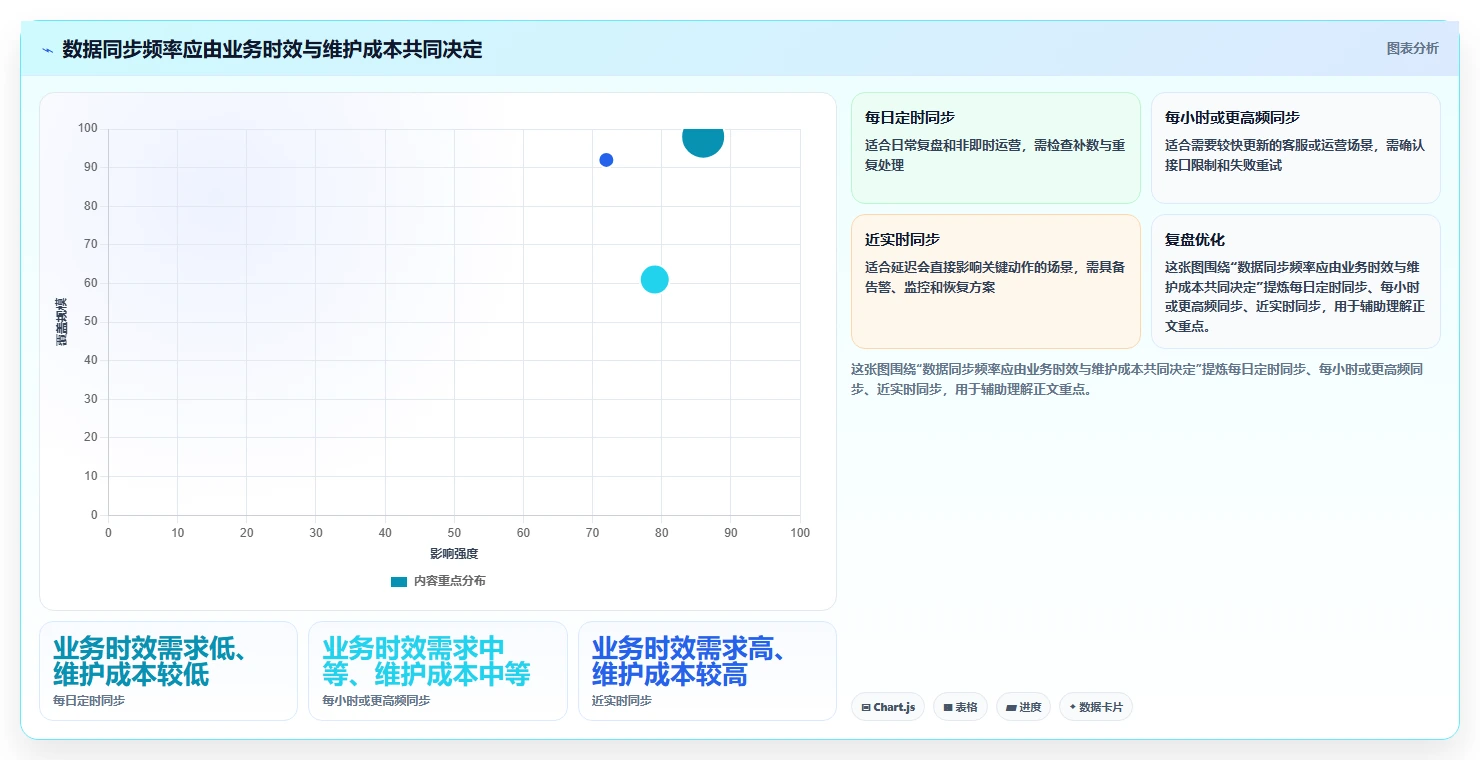The height and width of the screenshot is (760, 1480).
Task: Click the 数据卡片 sparkle icon
Action: (x=1073, y=707)
